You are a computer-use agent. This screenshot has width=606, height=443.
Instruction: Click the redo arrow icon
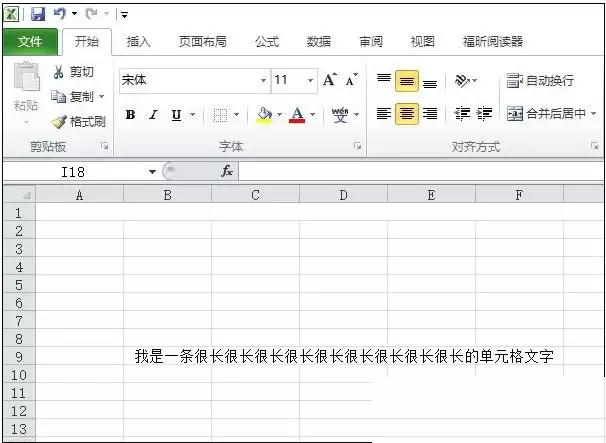tap(92, 14)
